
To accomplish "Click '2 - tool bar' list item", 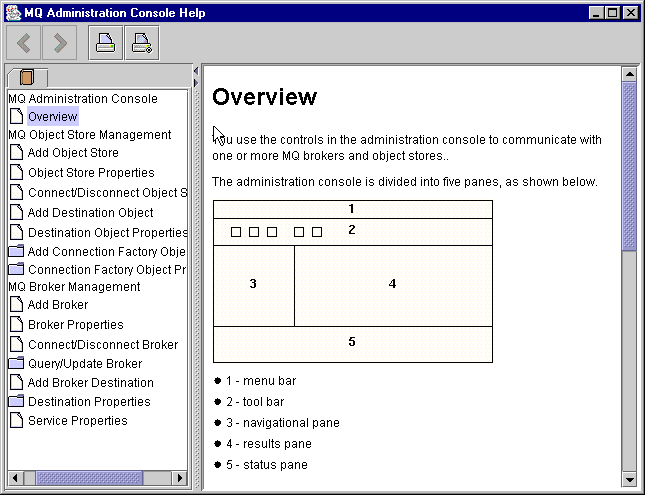I will pyautogui.click(x=255, y=402).
